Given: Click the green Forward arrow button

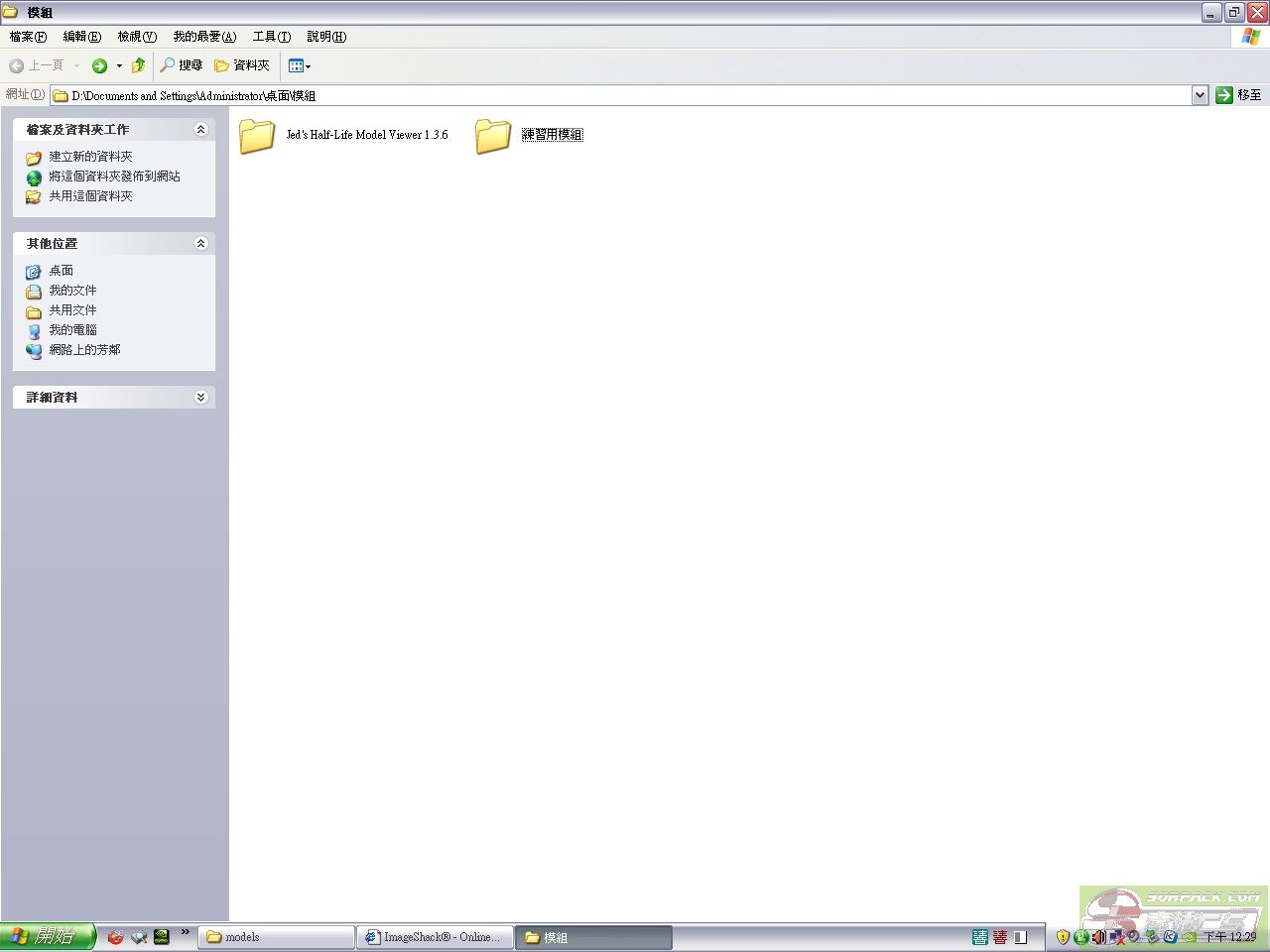Looking at the screenshot, I should pyautogui.click(x=99, y=65).
